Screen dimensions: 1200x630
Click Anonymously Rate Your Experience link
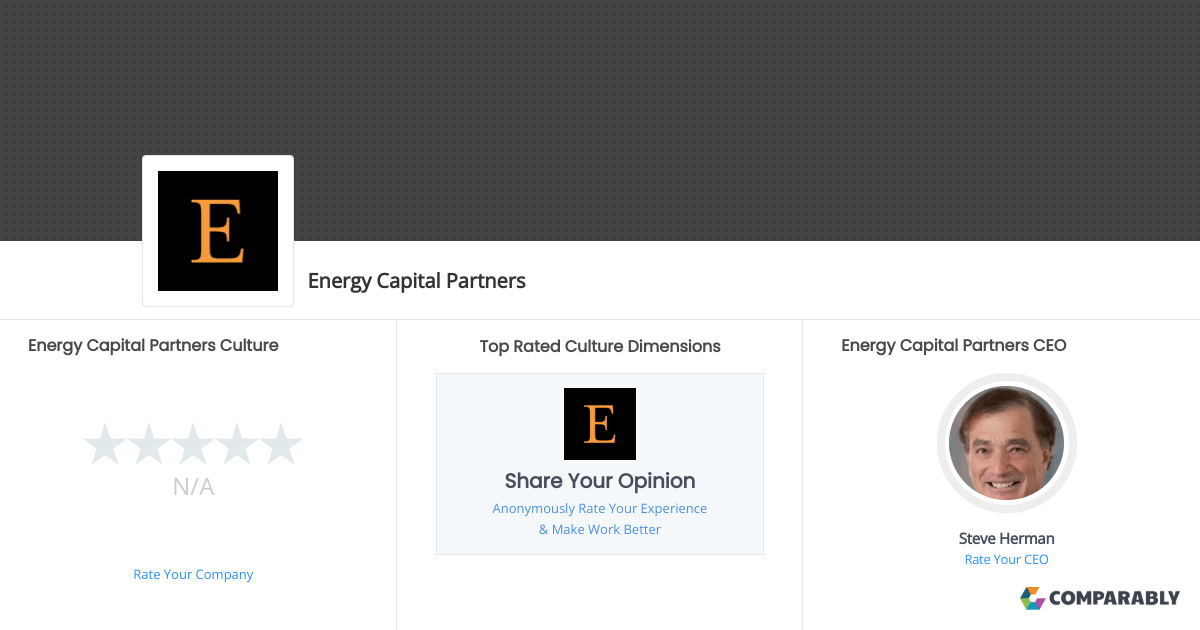coord(599,508)
